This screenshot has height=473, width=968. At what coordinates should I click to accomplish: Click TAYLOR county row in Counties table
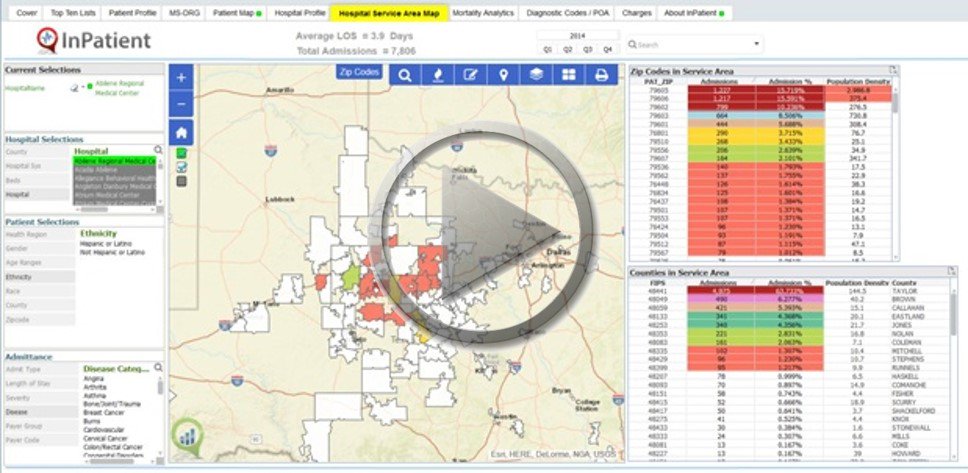[790, 290]
